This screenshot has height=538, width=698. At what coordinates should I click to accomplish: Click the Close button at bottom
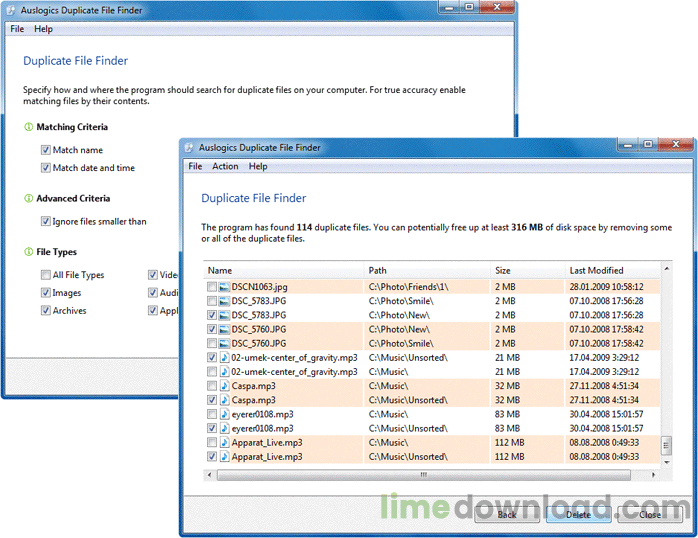pyautogui.click(x=650, y=514)
